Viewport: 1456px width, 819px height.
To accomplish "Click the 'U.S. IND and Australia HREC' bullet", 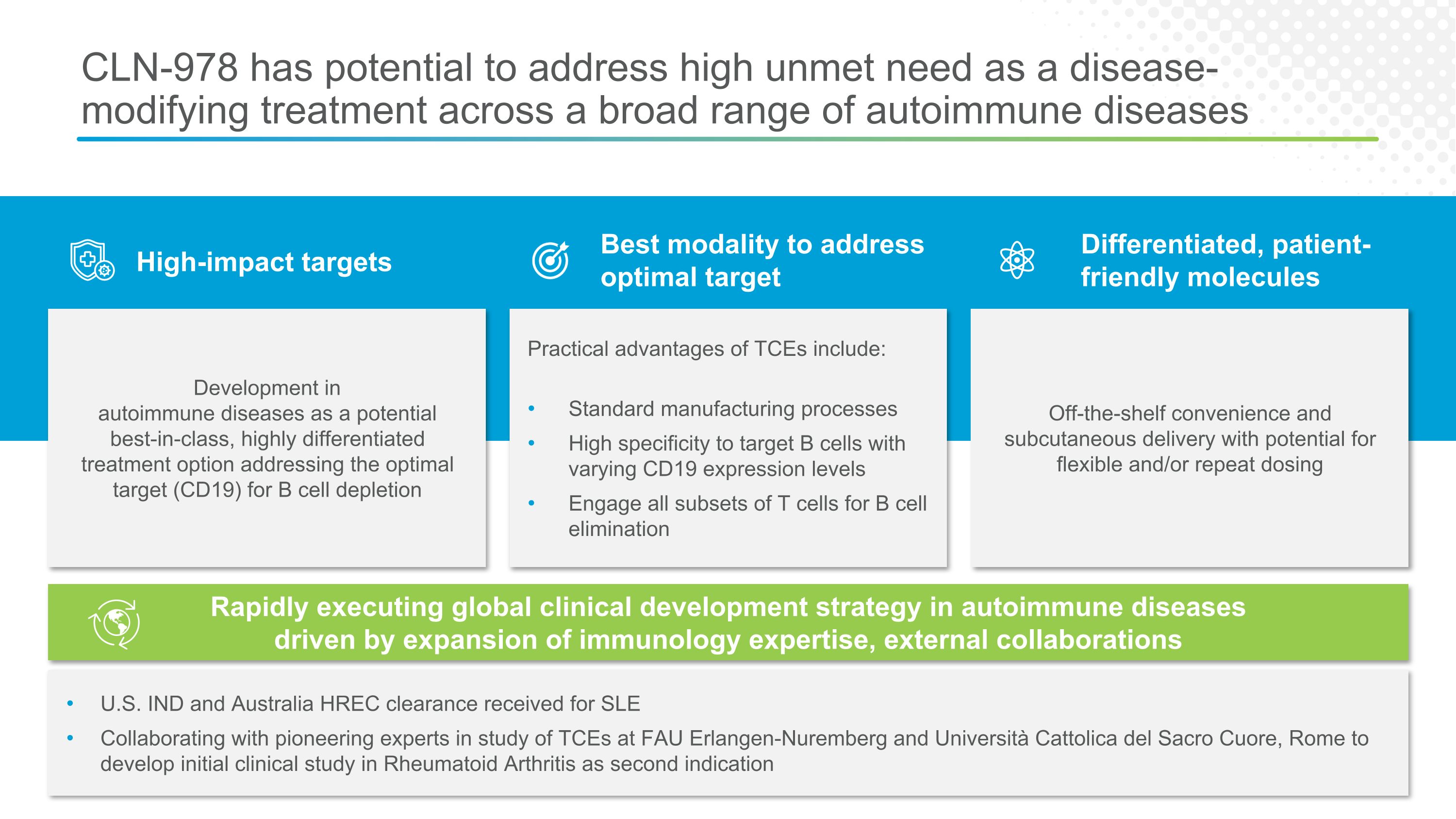I will [370, 703].
